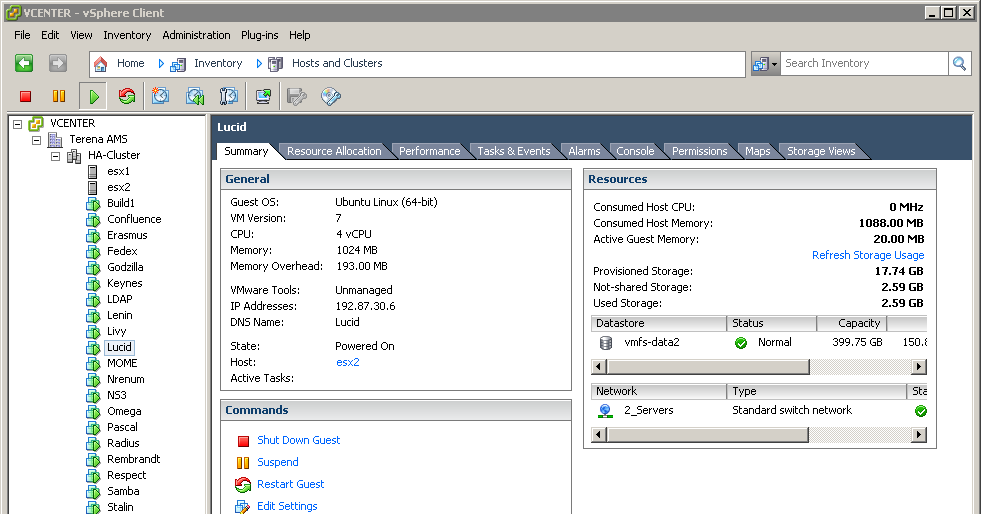Click the green back navigation arrow
The image size is (981, 514).
tap(24, 63)
